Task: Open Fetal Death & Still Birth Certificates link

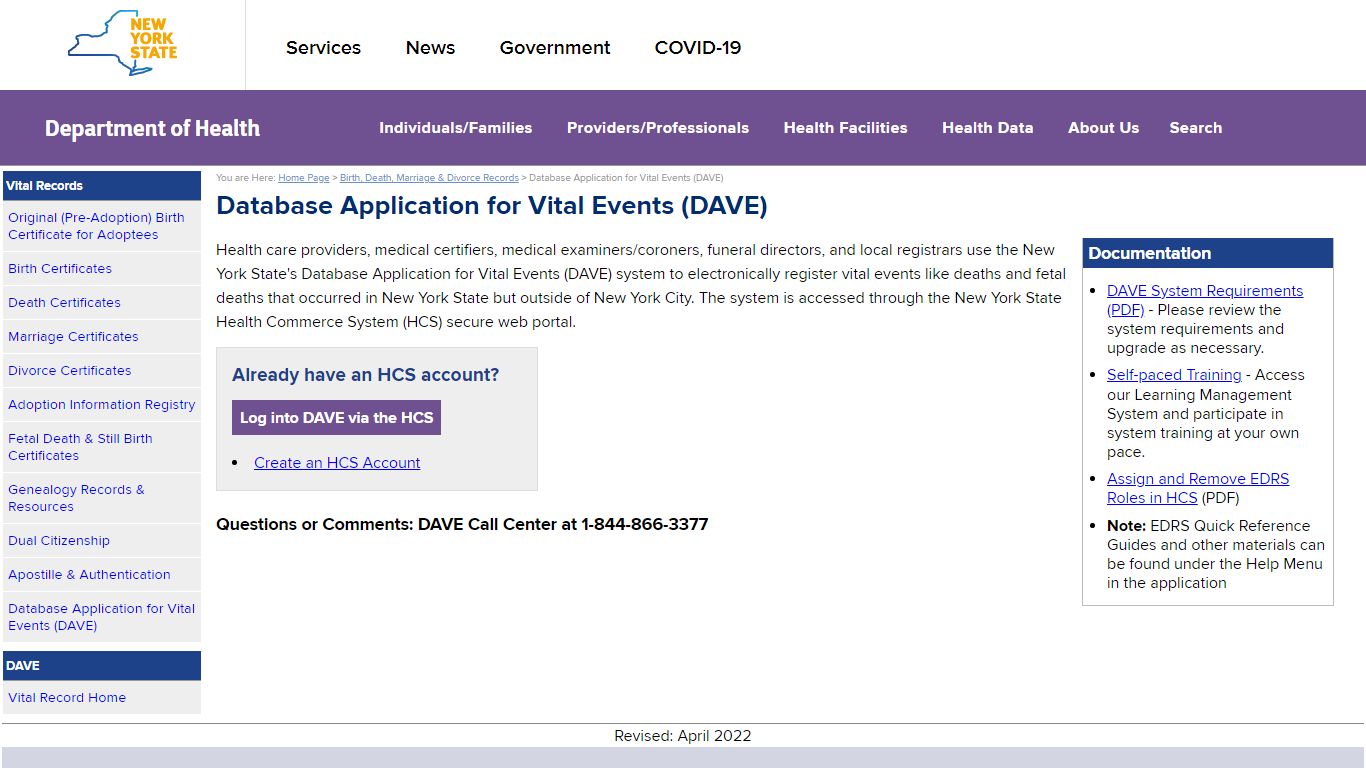Action: pos(101,447)
